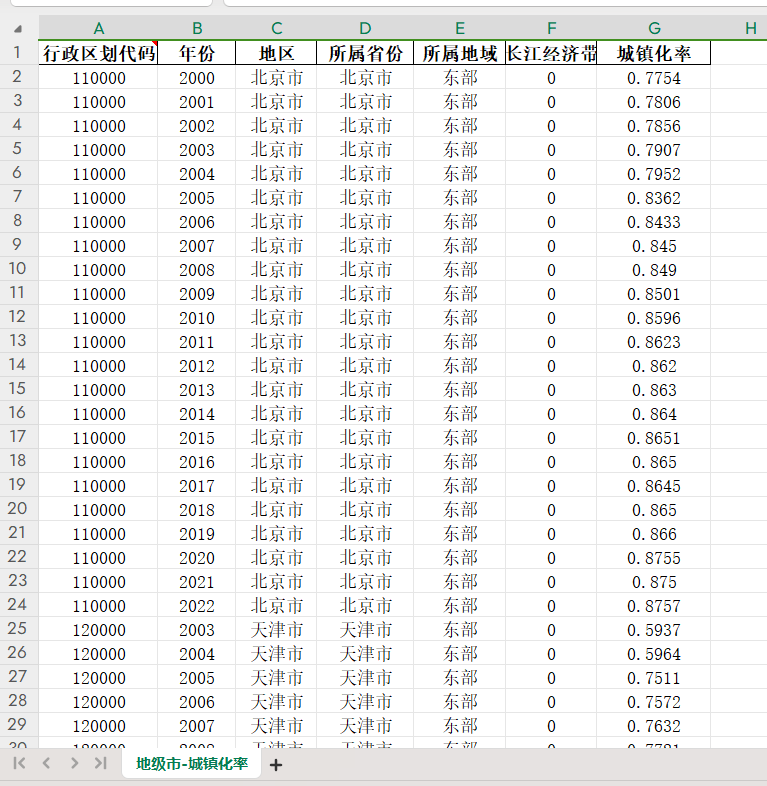
Task: Click 地区 cell 北京市 in row 17
Action: [276, 439]
